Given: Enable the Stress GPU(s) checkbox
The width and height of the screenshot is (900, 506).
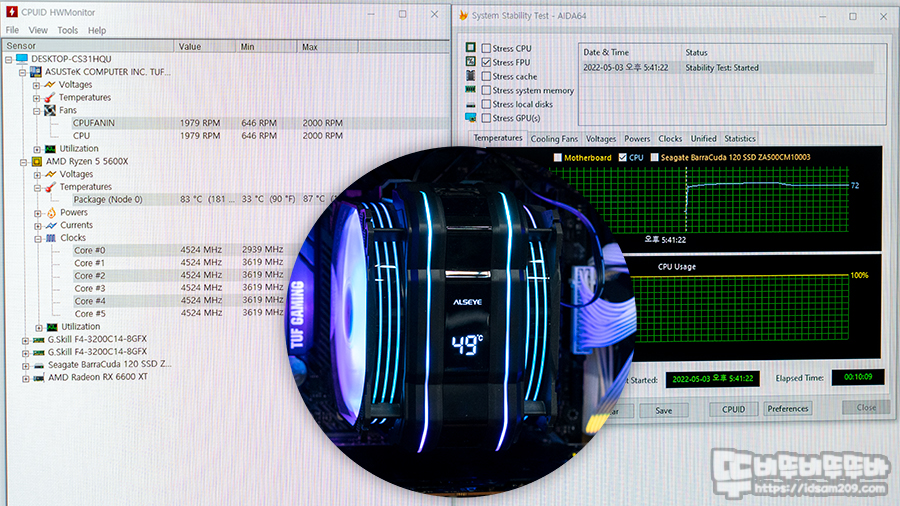Looking at the screenshot, I should (x=486, y=118).
